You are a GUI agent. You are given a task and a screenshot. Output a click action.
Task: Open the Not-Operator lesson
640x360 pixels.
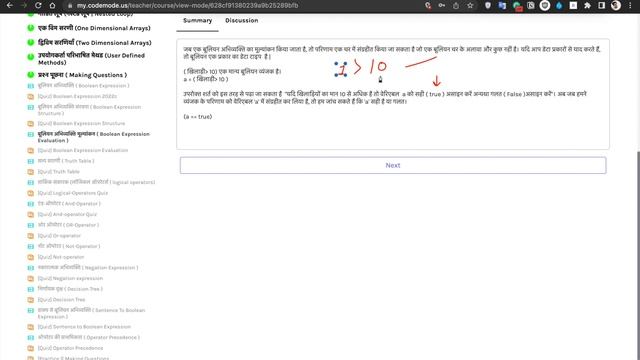(69, 246)
